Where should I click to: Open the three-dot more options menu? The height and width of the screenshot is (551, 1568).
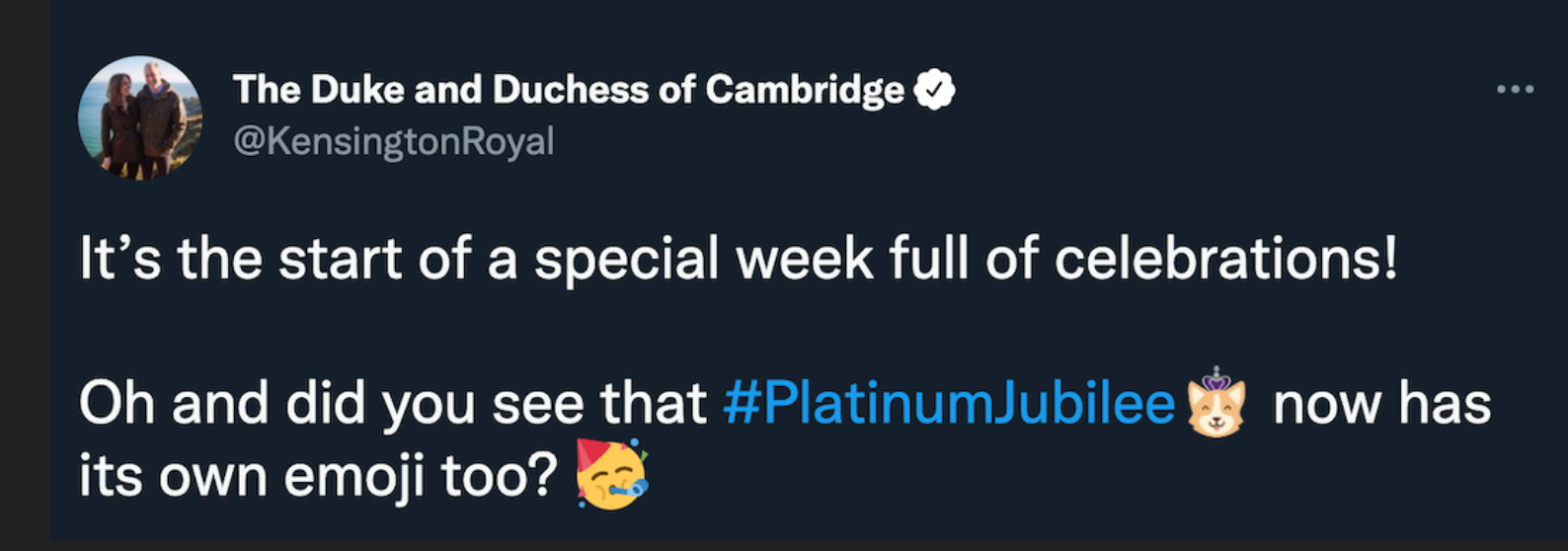[1515, 90]
